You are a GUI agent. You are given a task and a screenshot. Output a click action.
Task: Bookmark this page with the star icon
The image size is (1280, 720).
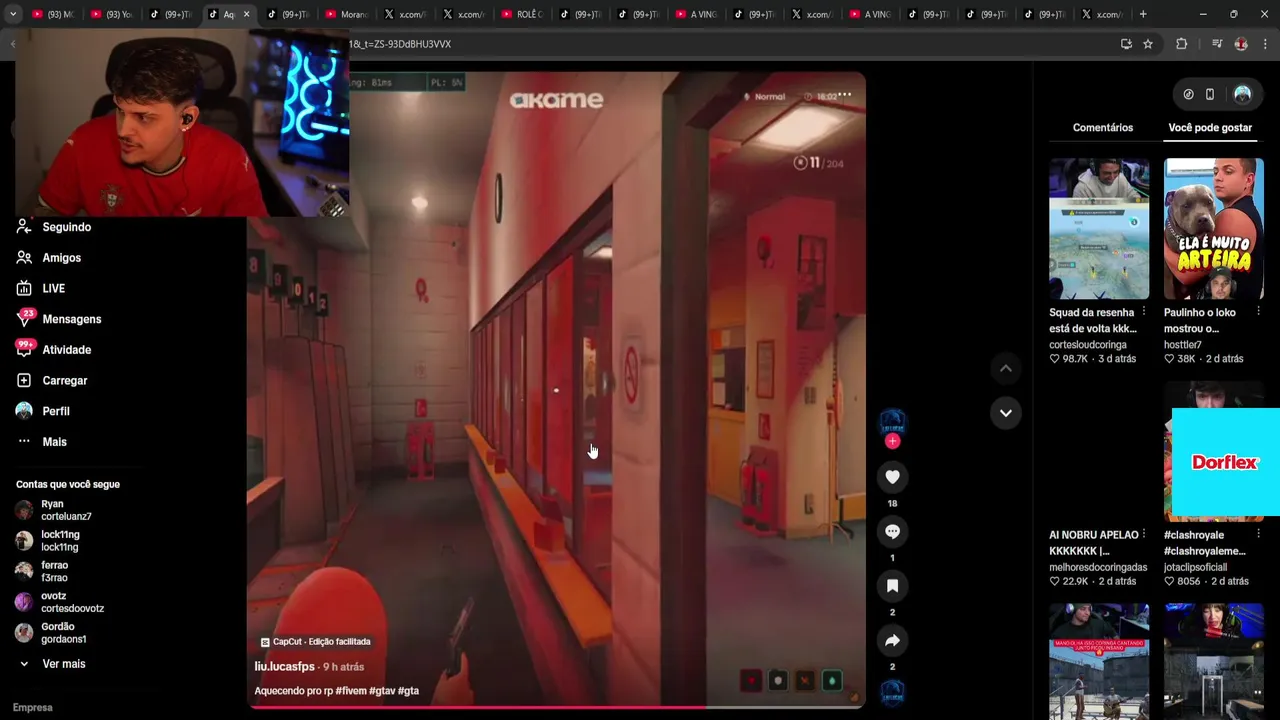click(1148, 44)
